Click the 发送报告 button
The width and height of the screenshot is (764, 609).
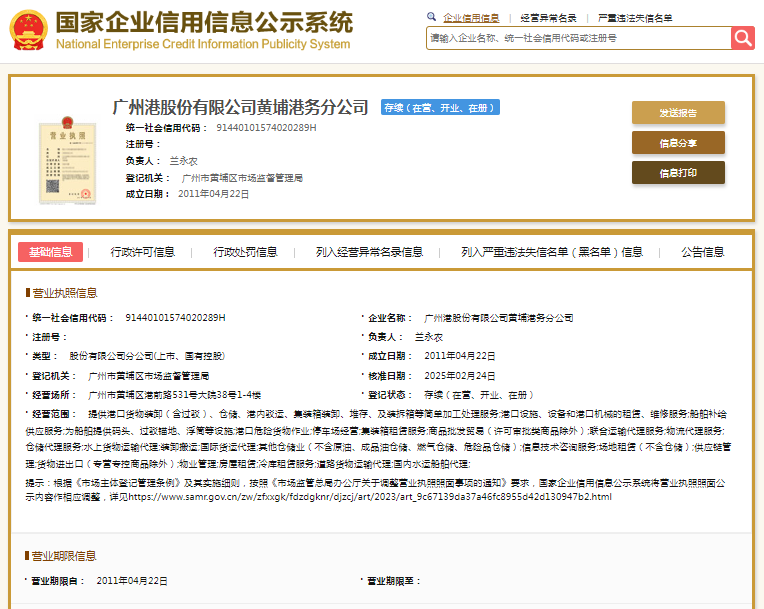(x=678, y=113)
